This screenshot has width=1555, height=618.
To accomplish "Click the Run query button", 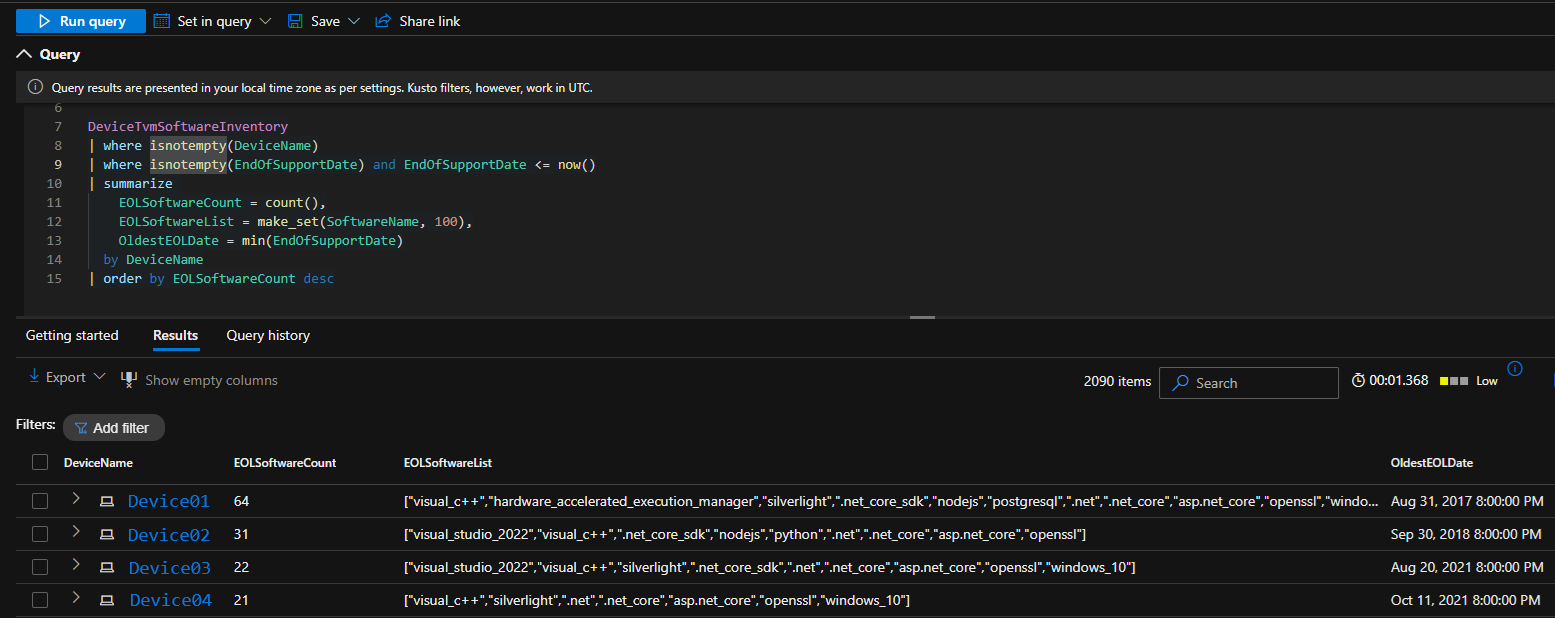I will (x=81, y=21).
